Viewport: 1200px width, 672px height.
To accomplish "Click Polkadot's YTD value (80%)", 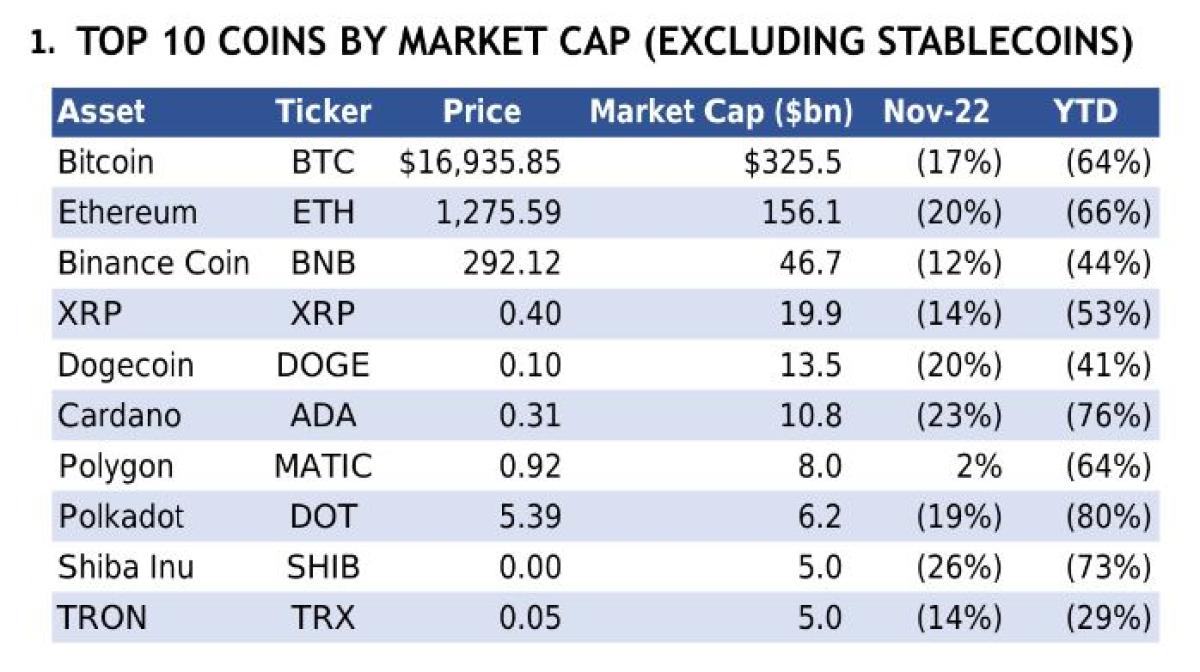I will tap(1107, 517).
